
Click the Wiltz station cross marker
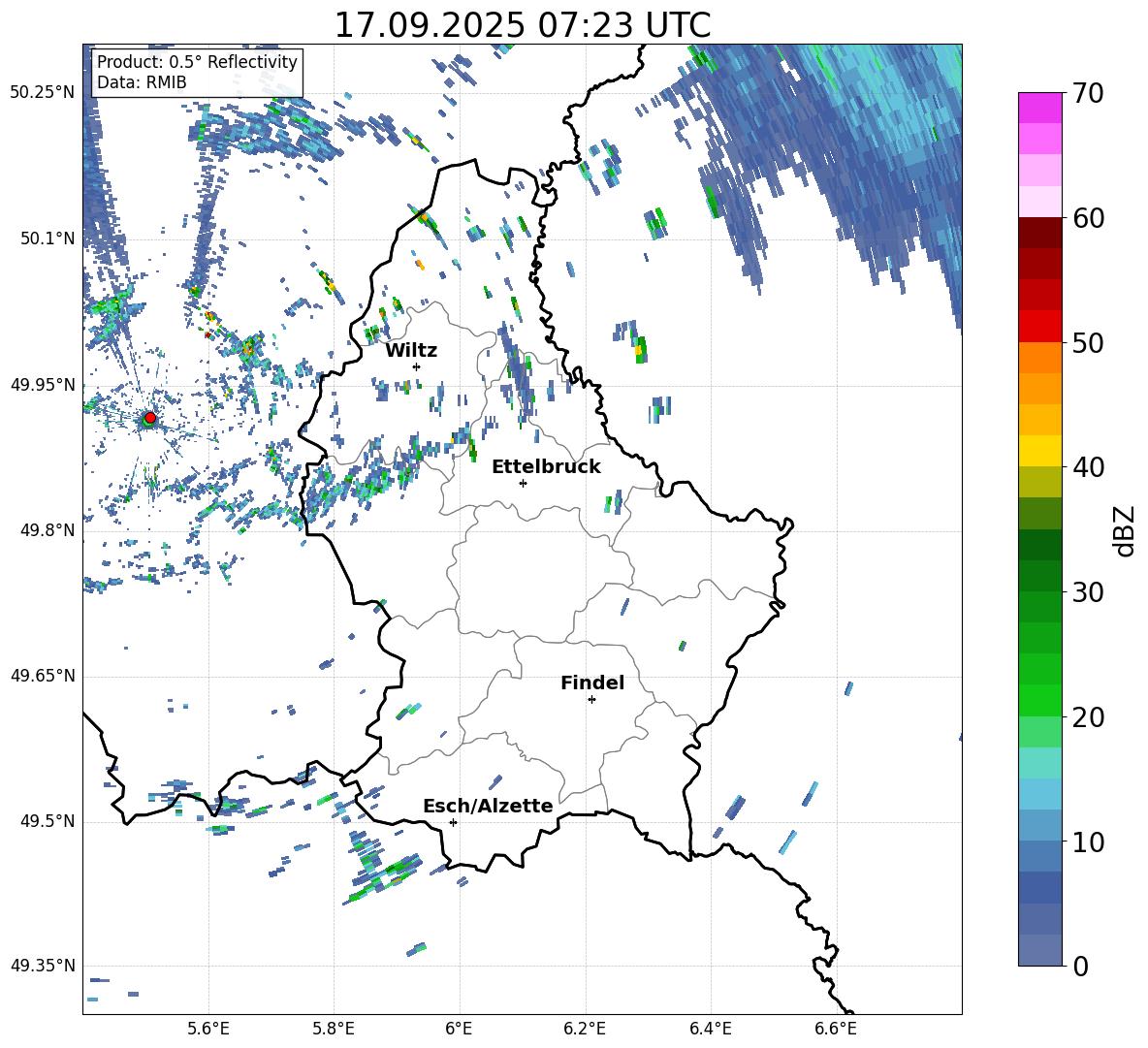417,366
